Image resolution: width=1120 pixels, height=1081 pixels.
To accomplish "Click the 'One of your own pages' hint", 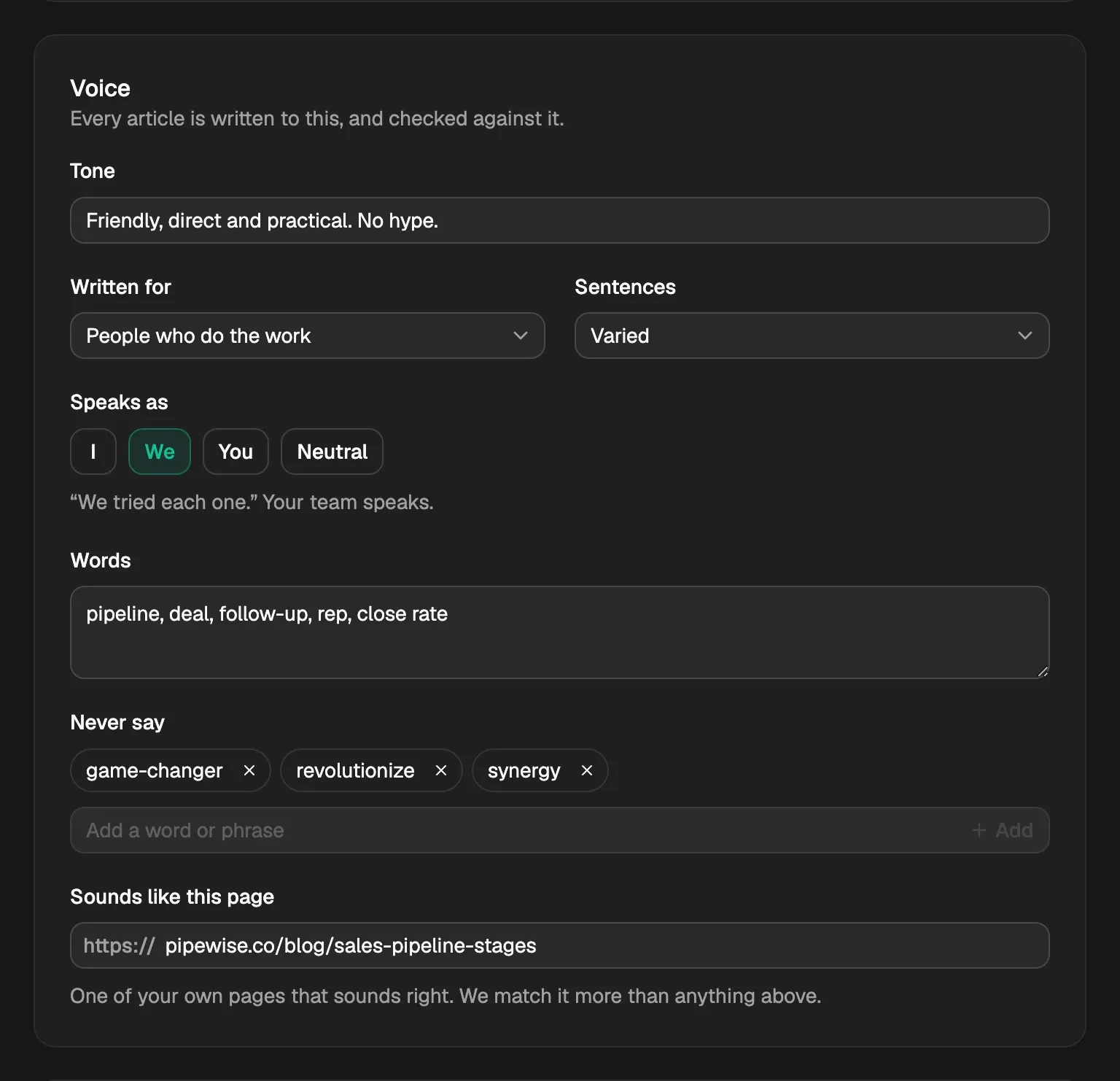I will (x=446, y=996).
